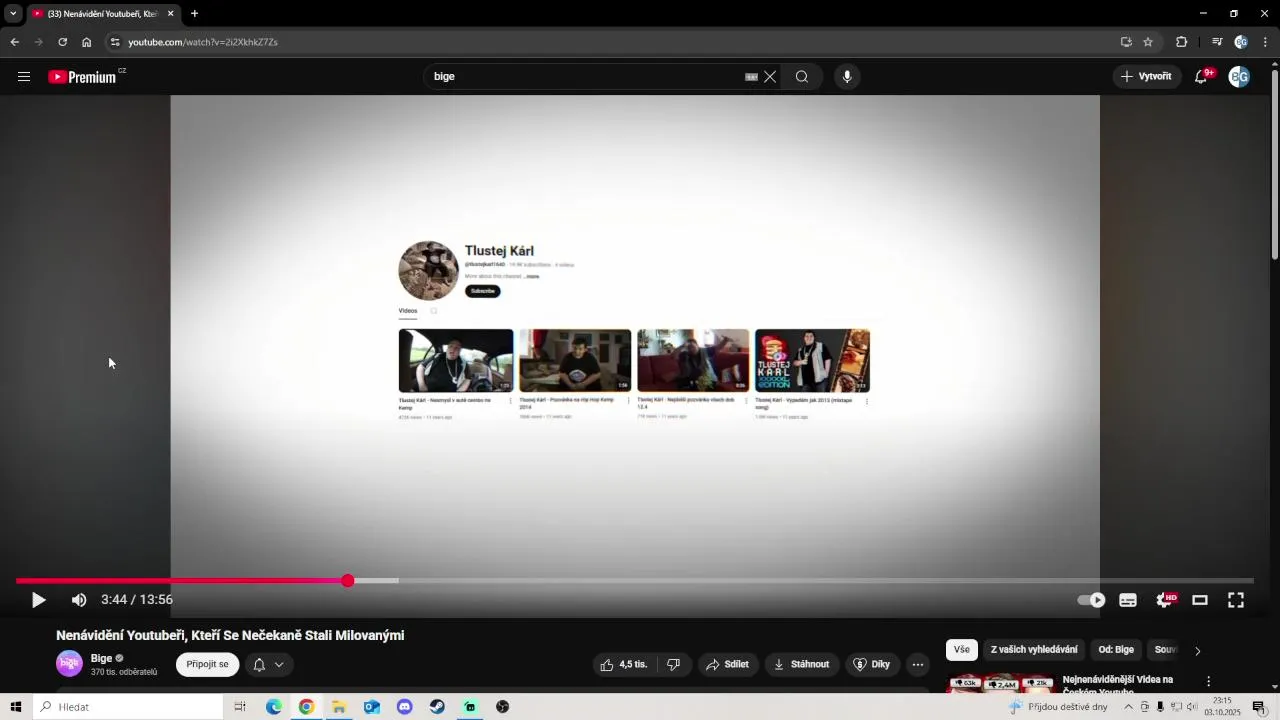Install app icon in address bar
Viewport: 1280px width, 720px height.
(x=1126, y=42)
